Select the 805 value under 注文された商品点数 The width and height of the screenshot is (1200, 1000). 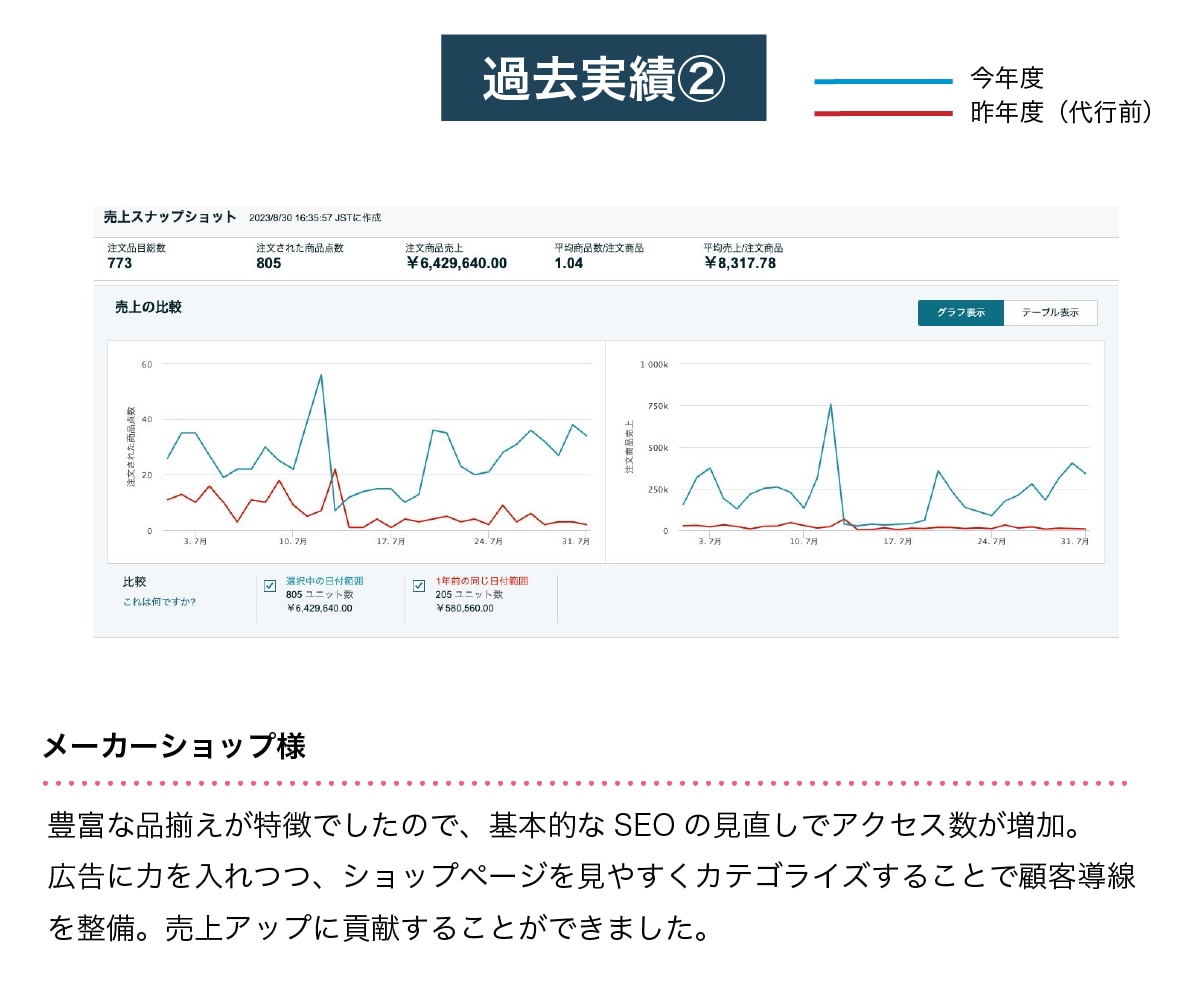tap(269, 264)
